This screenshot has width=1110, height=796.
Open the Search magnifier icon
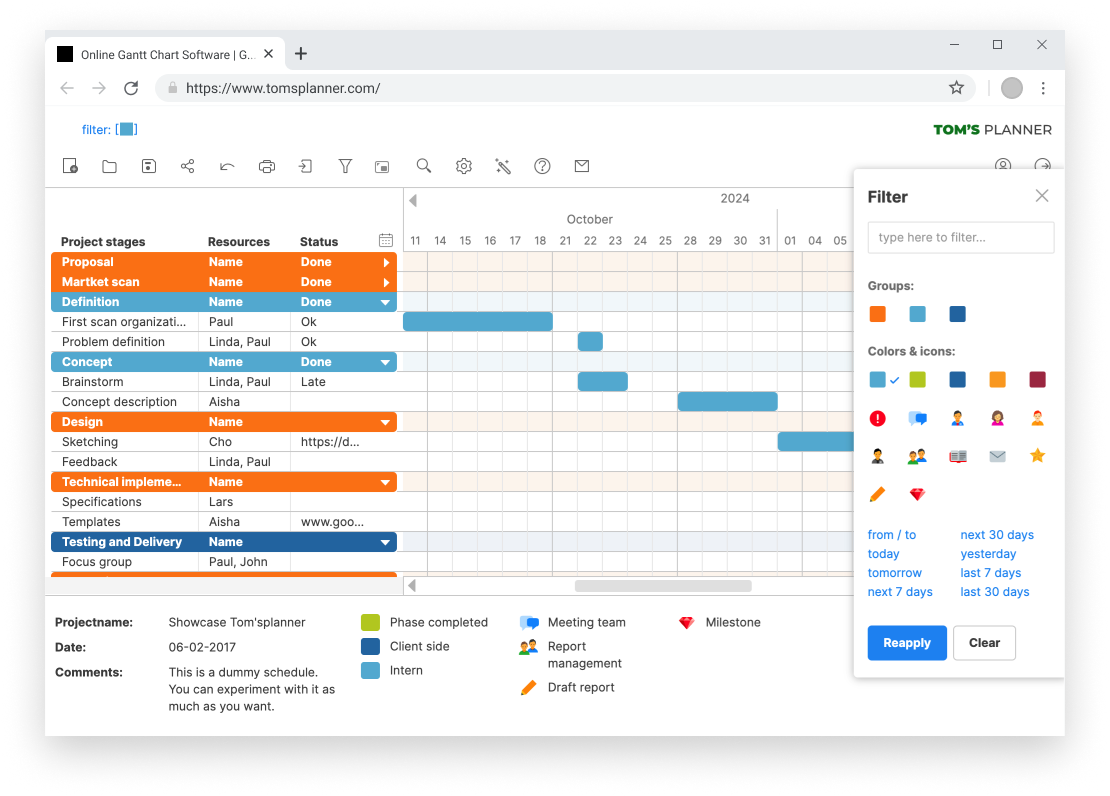423,166
